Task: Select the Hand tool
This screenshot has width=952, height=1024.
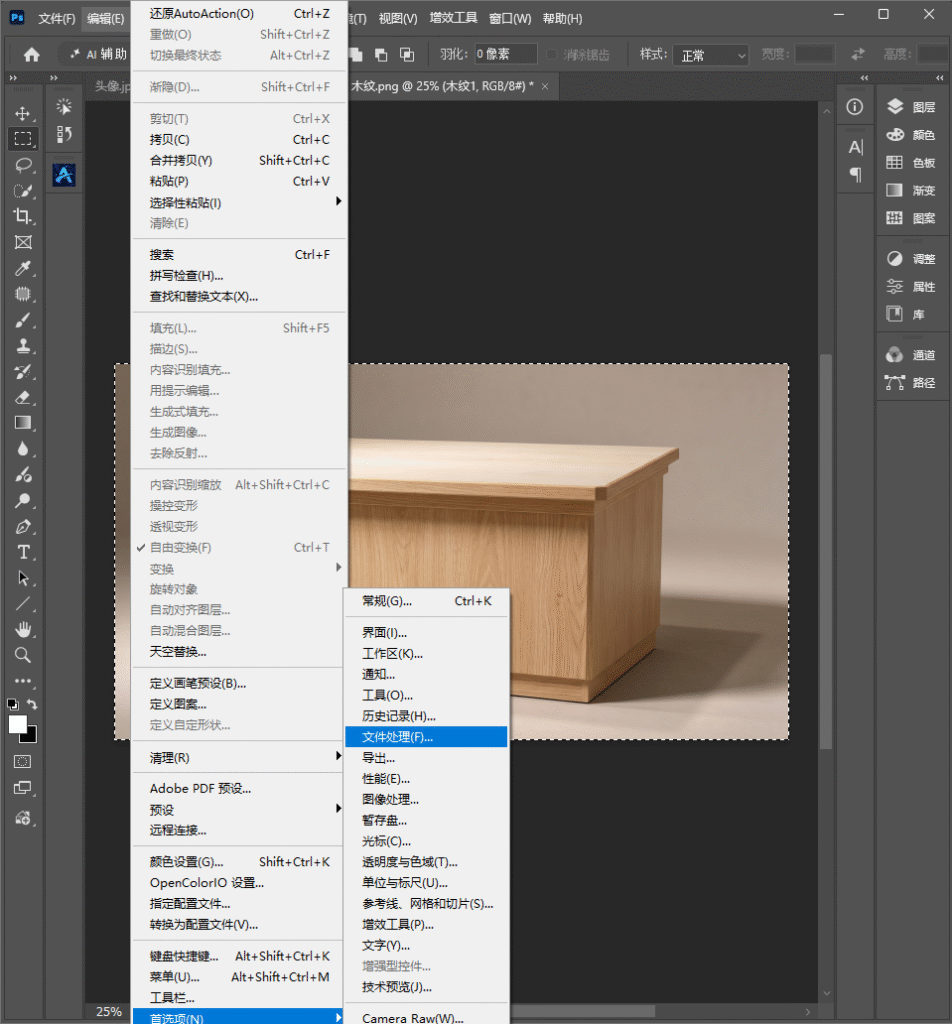Action: (23, 630)
